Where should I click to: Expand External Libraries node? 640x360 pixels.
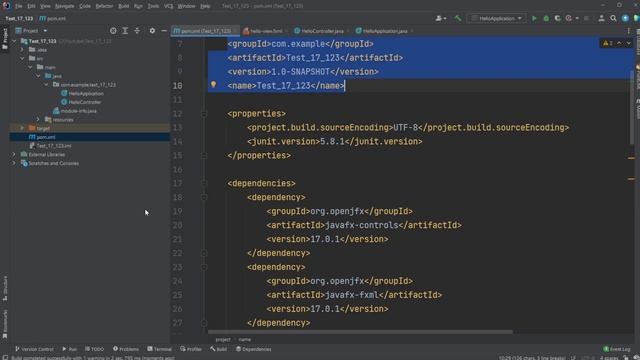[14, 154]
